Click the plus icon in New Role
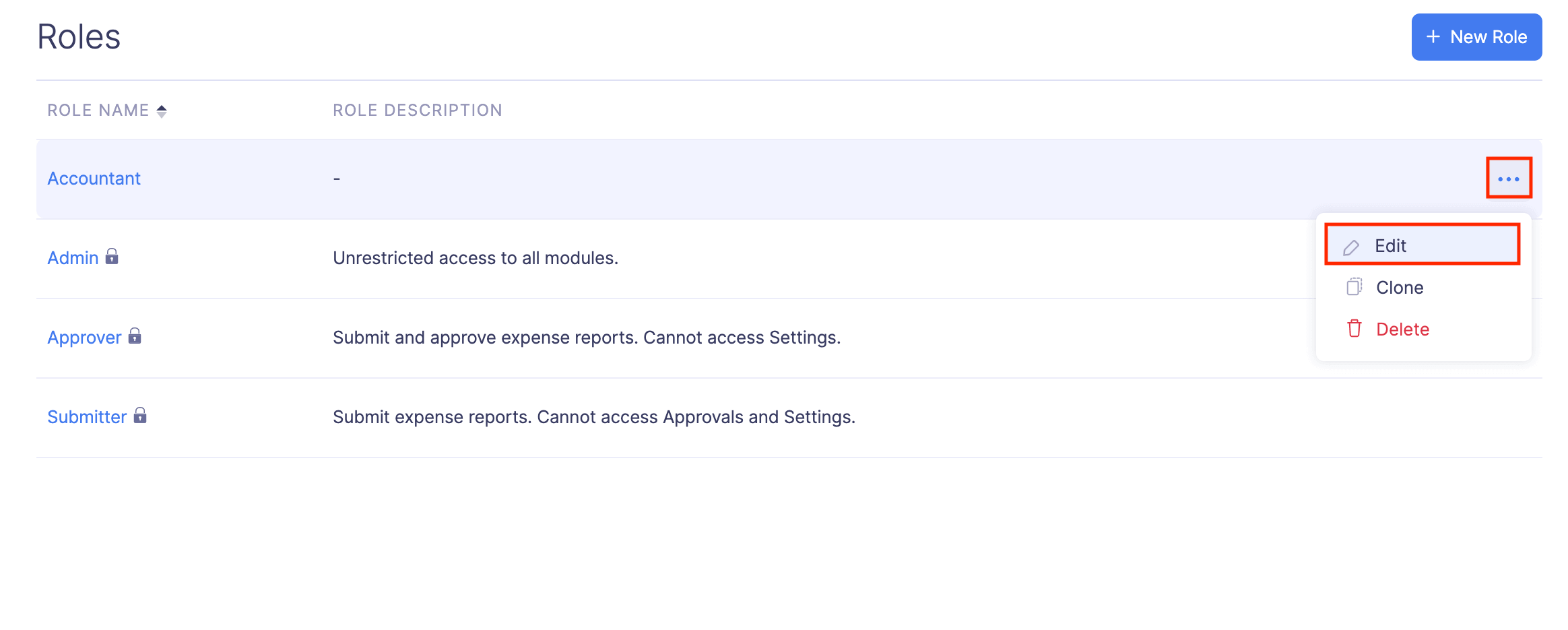This screenshot has width=1568, height=630. [1433, 37]
